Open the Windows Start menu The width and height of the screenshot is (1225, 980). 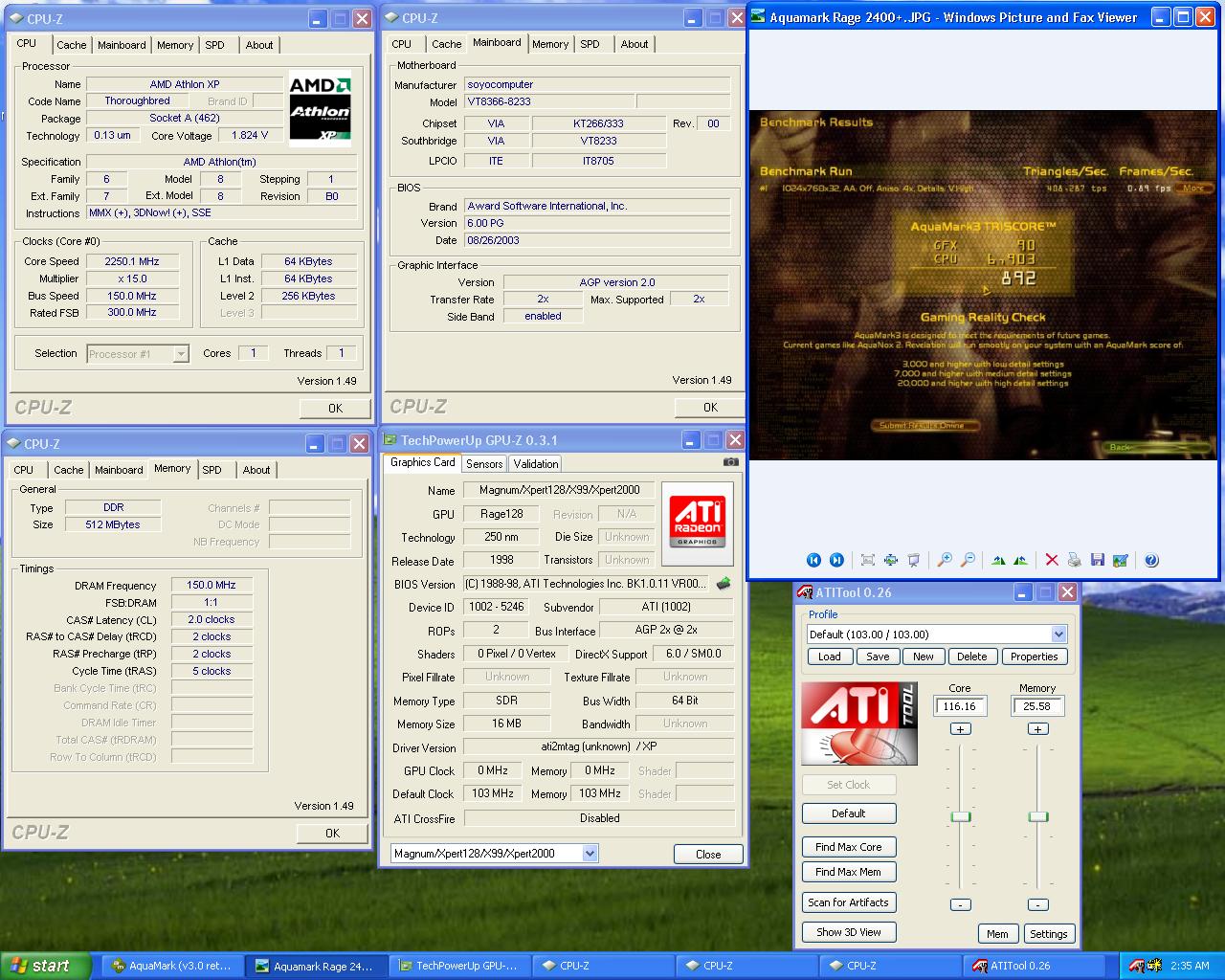pos(46,966)
